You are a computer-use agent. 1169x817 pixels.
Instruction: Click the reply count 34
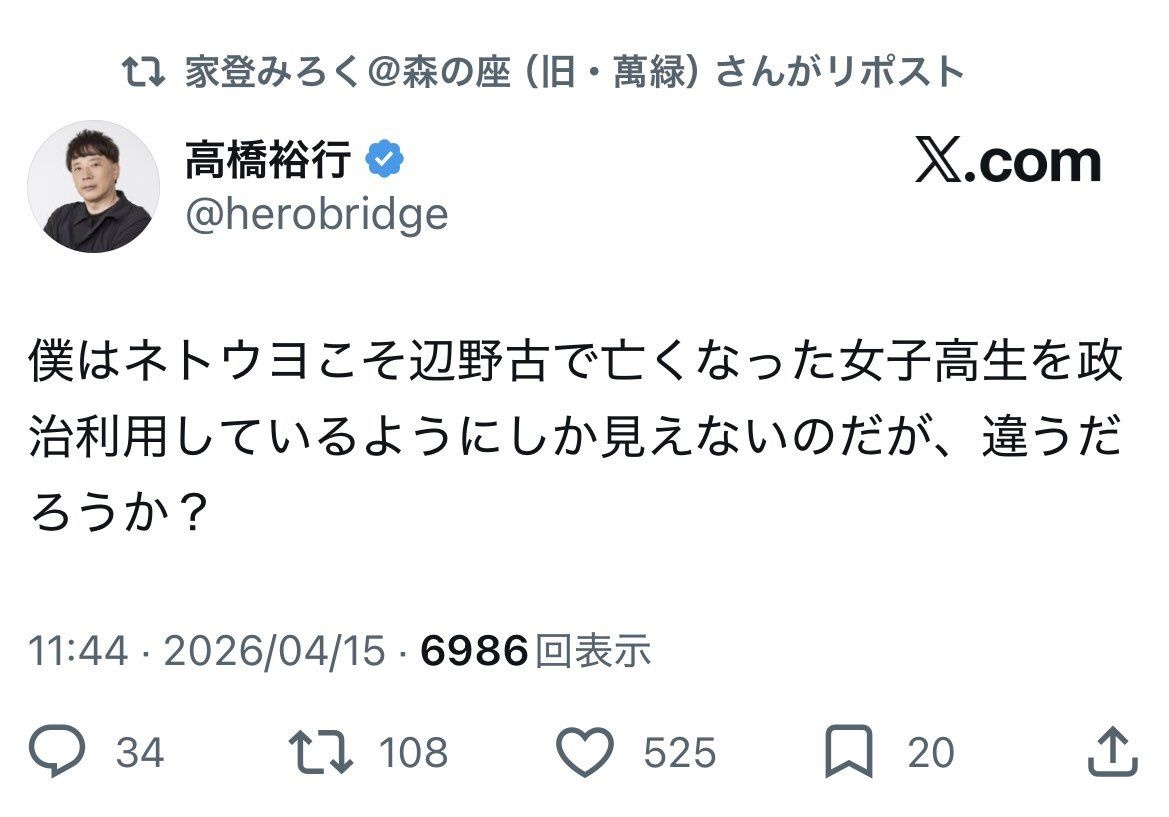pos(140,753)
